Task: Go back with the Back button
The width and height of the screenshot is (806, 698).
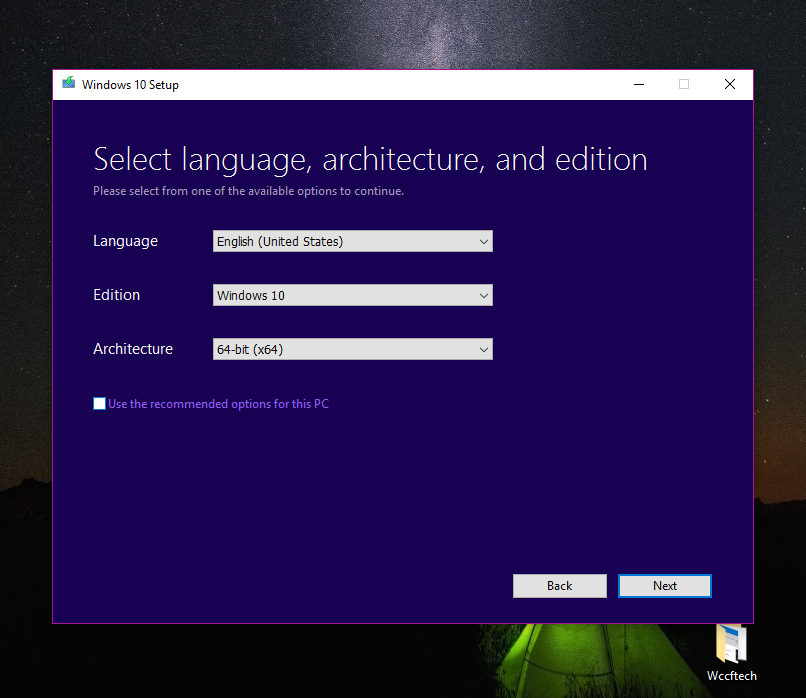Action: click(559, 586)
